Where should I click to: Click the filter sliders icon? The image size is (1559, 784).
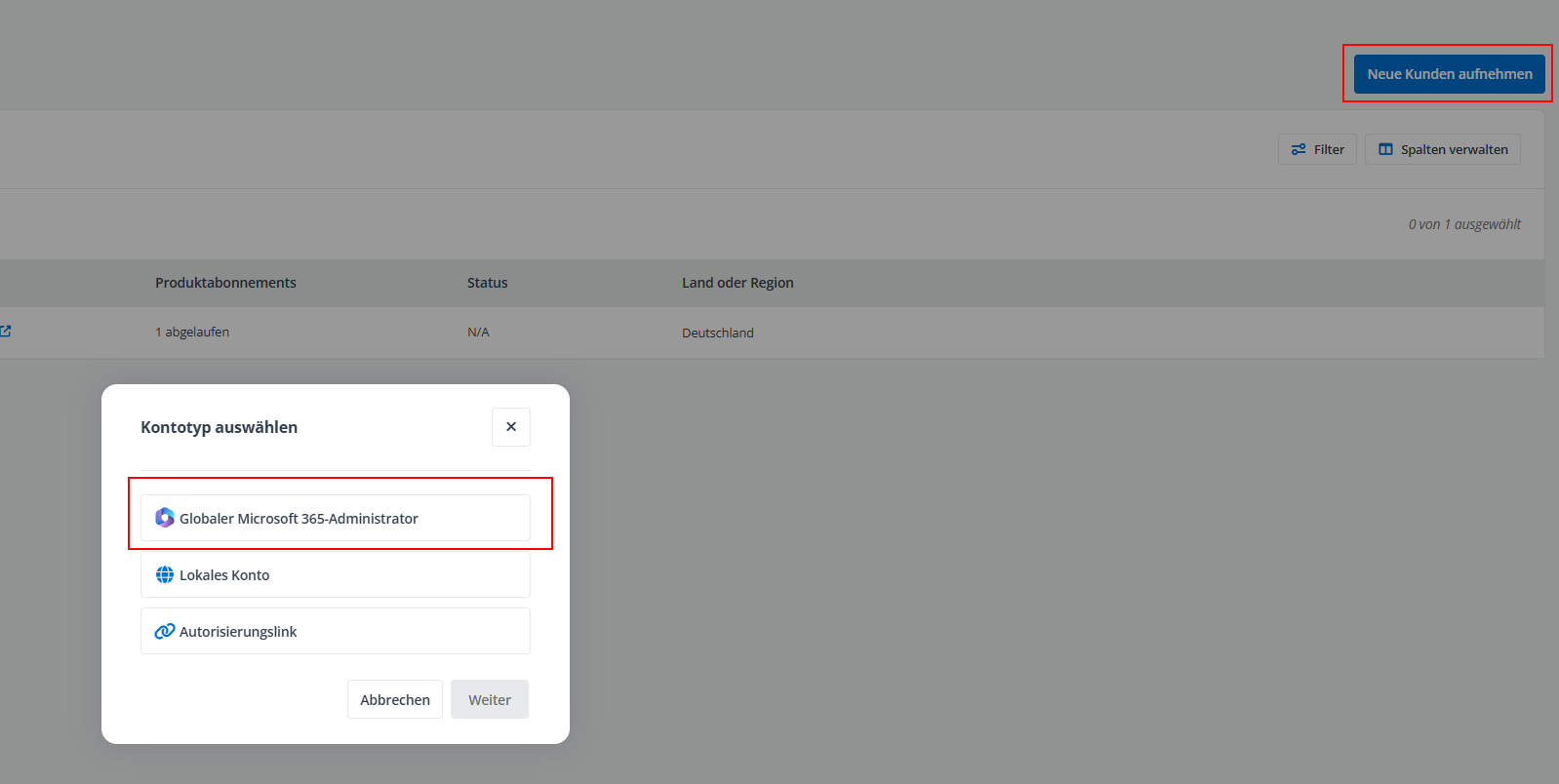pos(1299,149)
